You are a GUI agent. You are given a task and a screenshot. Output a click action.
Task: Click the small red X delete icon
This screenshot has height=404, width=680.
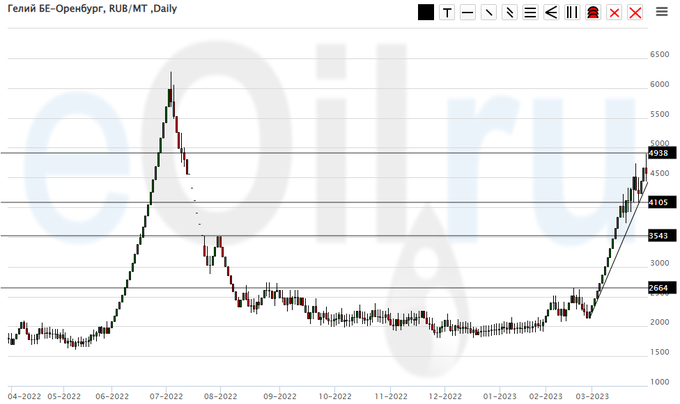click(614, 12)
